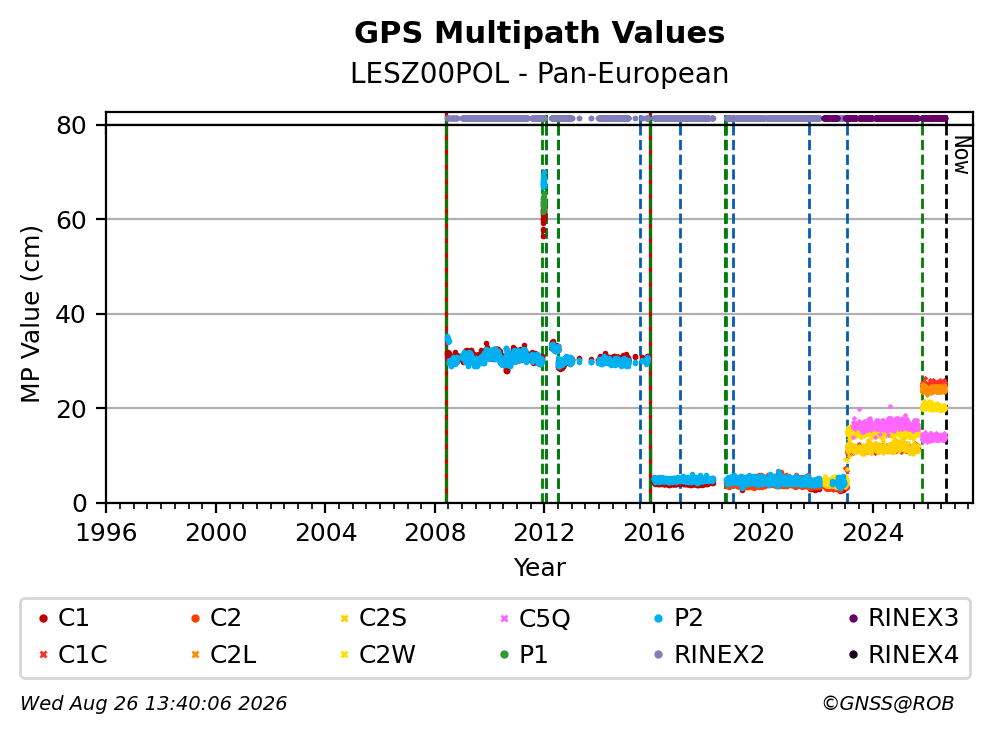Click the 2024 tick label on the Year axis
This screenshot has height=734, width=992.
872,533
